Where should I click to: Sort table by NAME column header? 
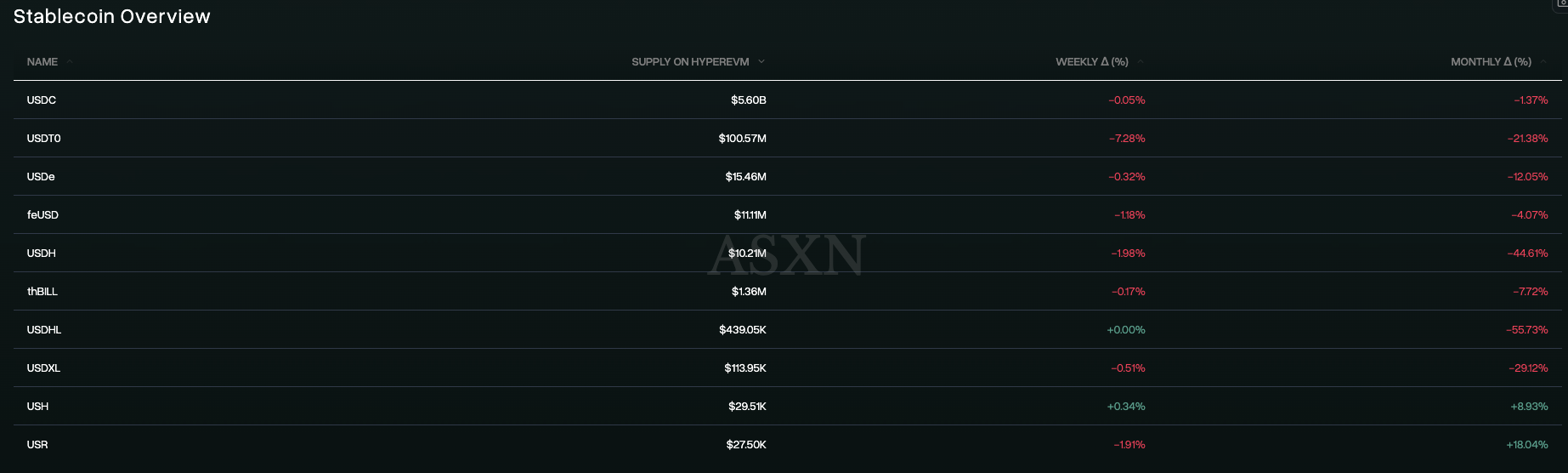(42, 62)
